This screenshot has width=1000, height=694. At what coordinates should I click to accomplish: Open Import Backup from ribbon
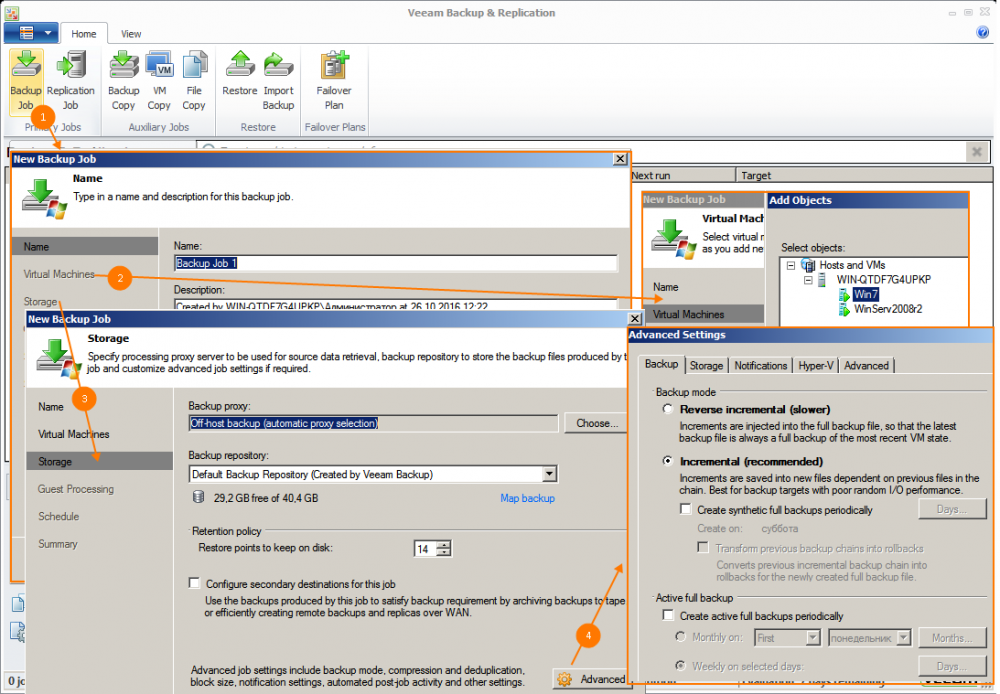(278, 82)
